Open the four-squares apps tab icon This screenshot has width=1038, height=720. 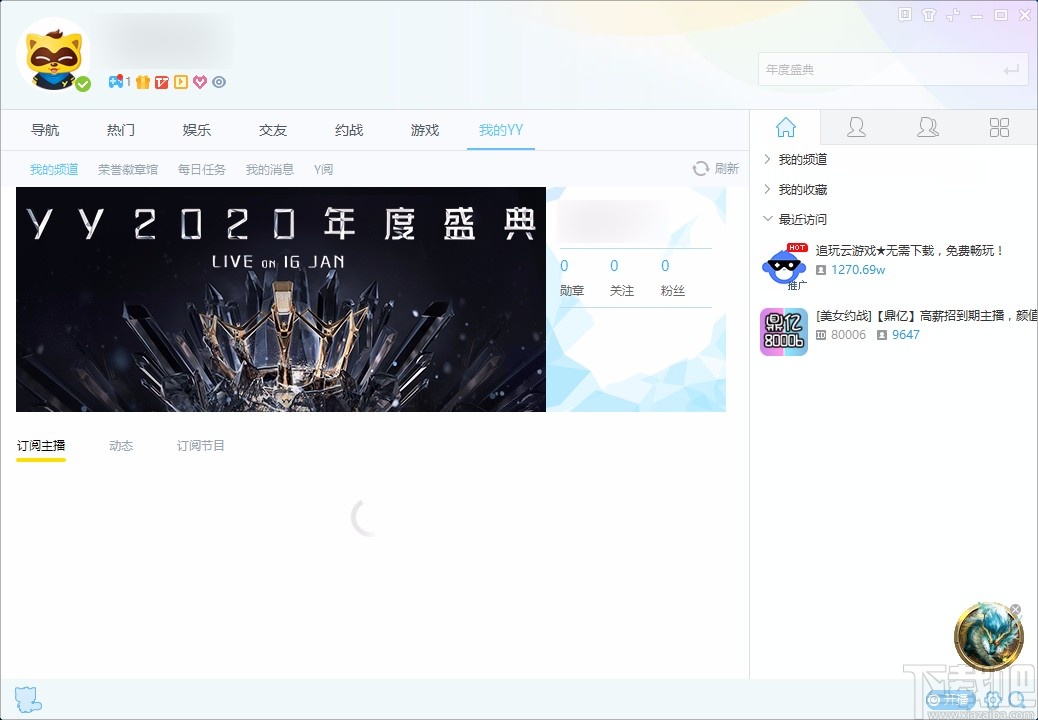999,127
